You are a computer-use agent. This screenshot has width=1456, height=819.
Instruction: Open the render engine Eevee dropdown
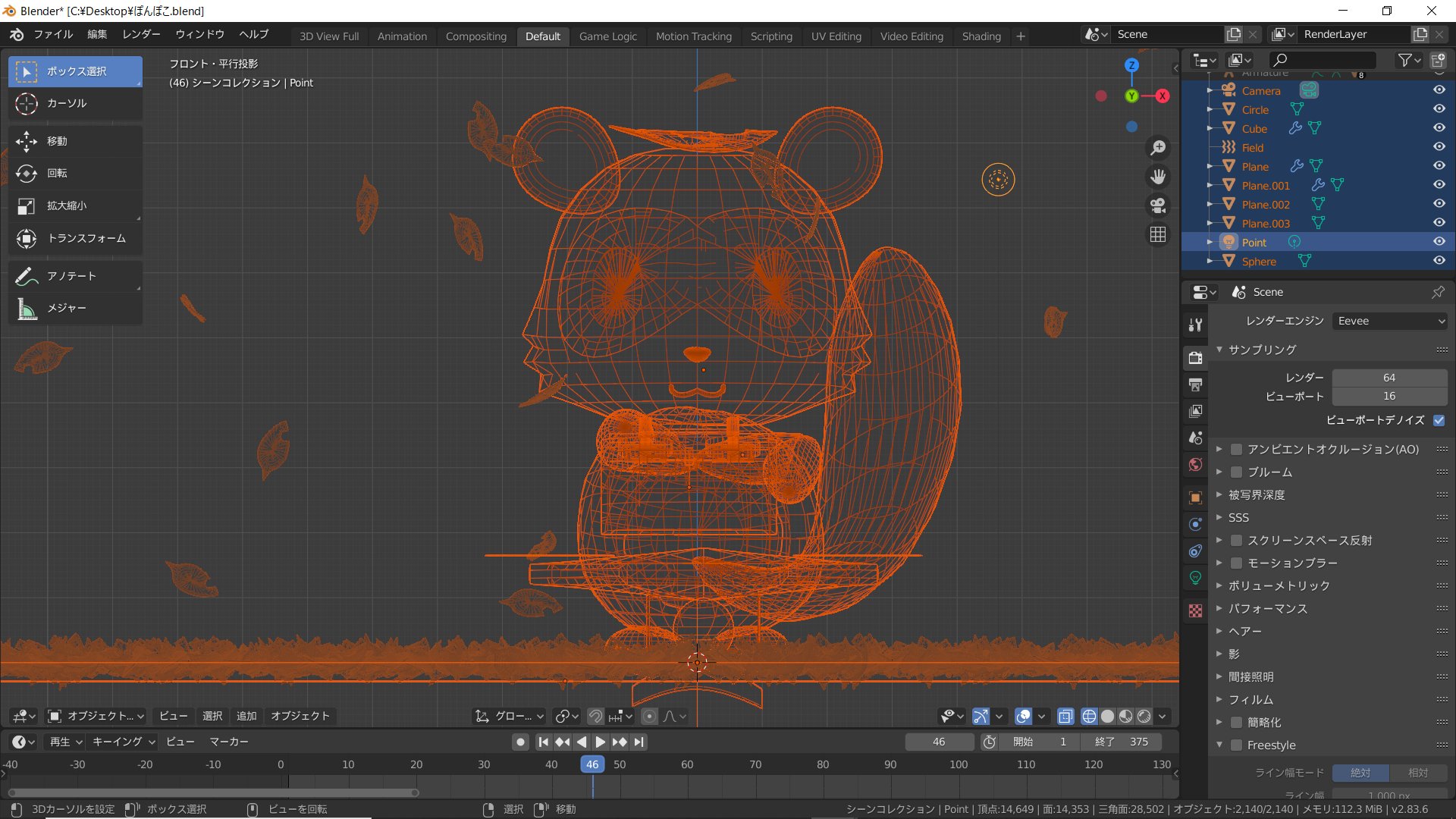pyautogui.click(x=1389, y=322)
